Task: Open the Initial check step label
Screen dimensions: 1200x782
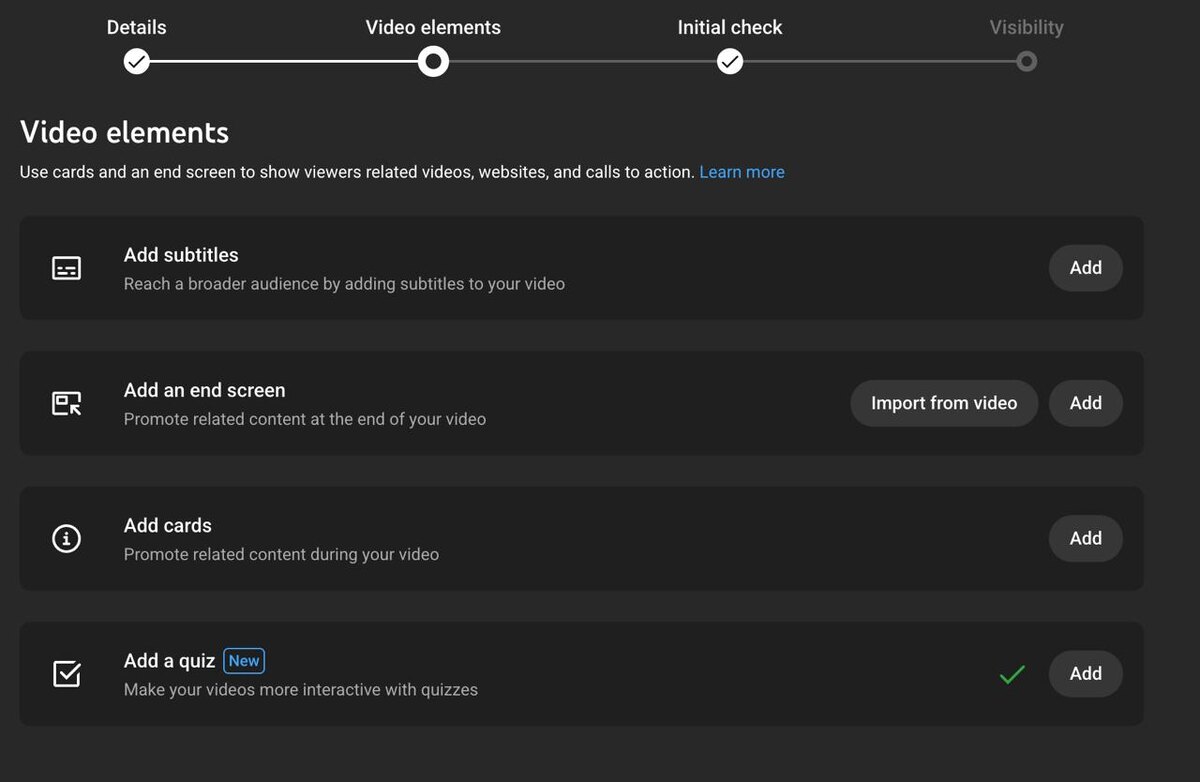Action: (730, 27)
